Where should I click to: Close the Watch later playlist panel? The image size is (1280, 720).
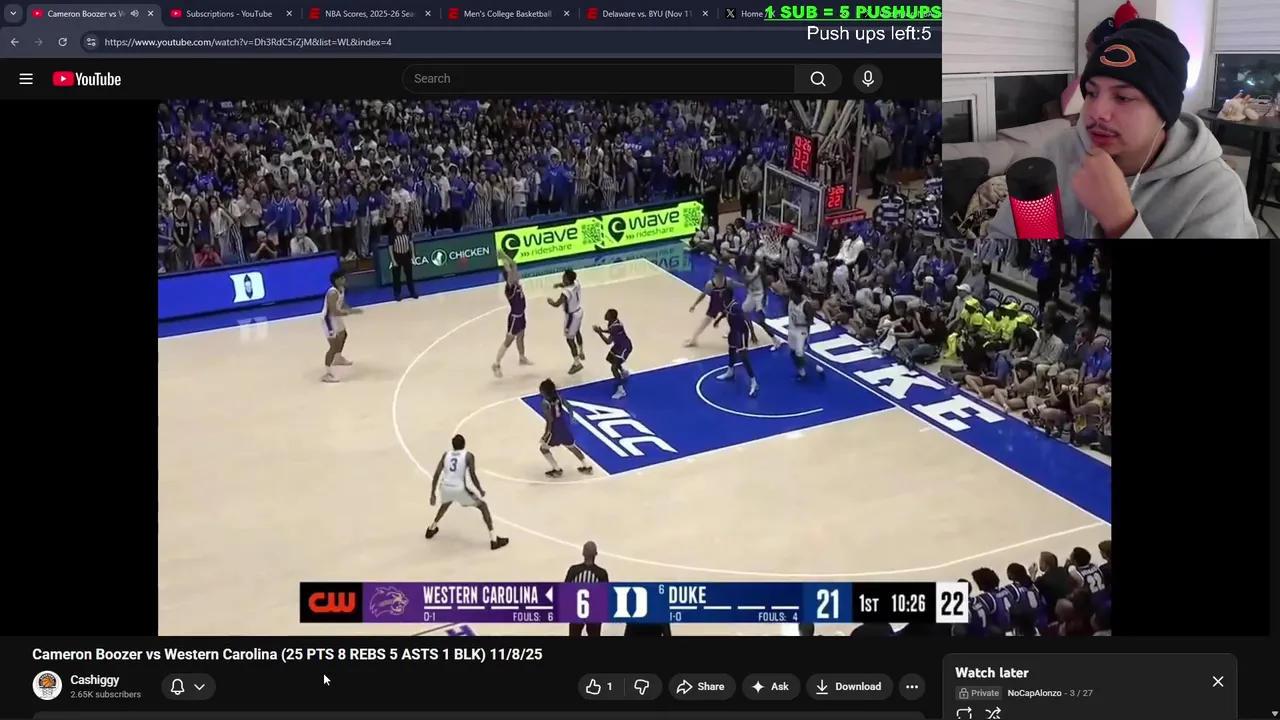coord(1218,681)
